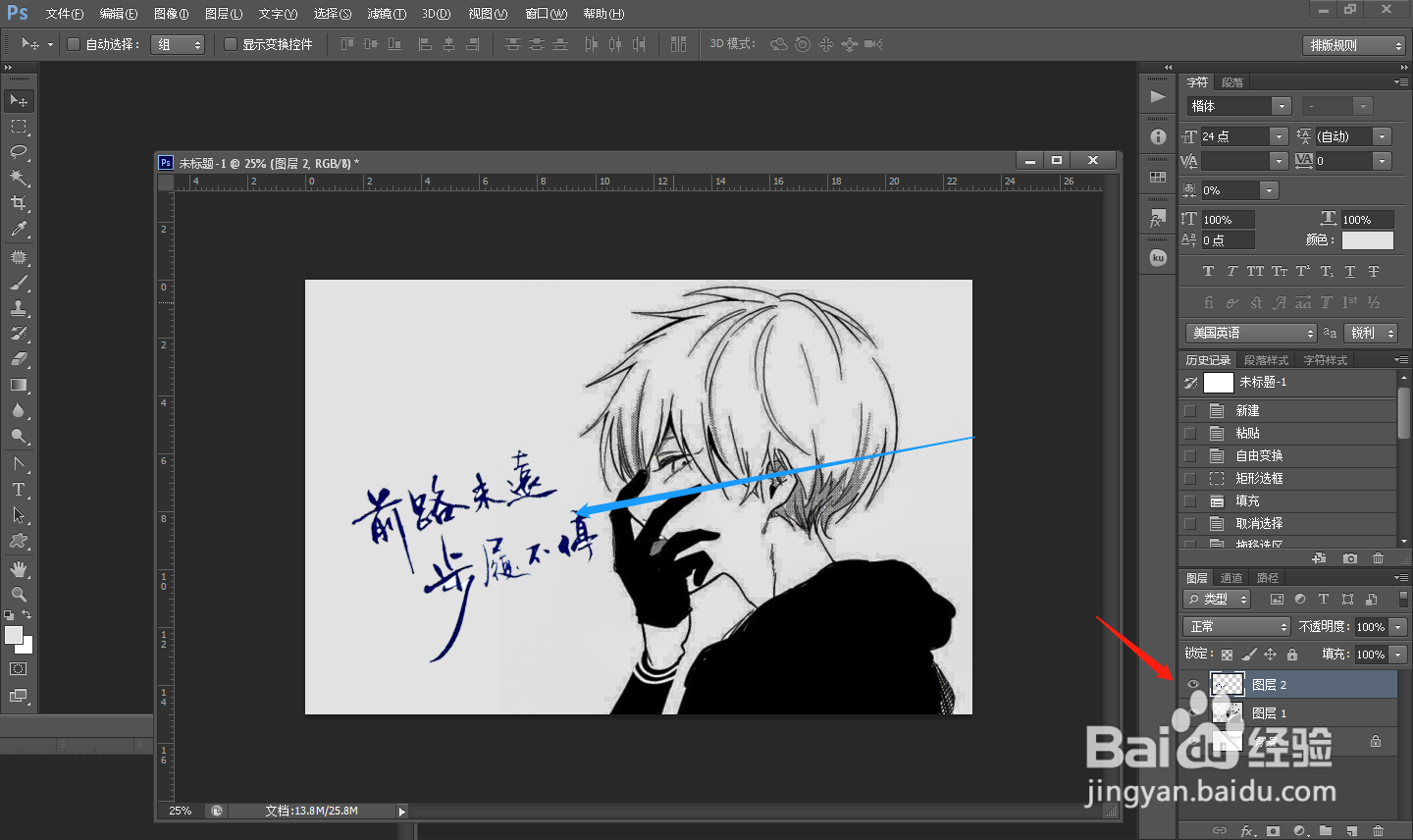Create new snapshot with camera icon
This screenshot has width=1413, height=840.
(x=1350, y=558)
